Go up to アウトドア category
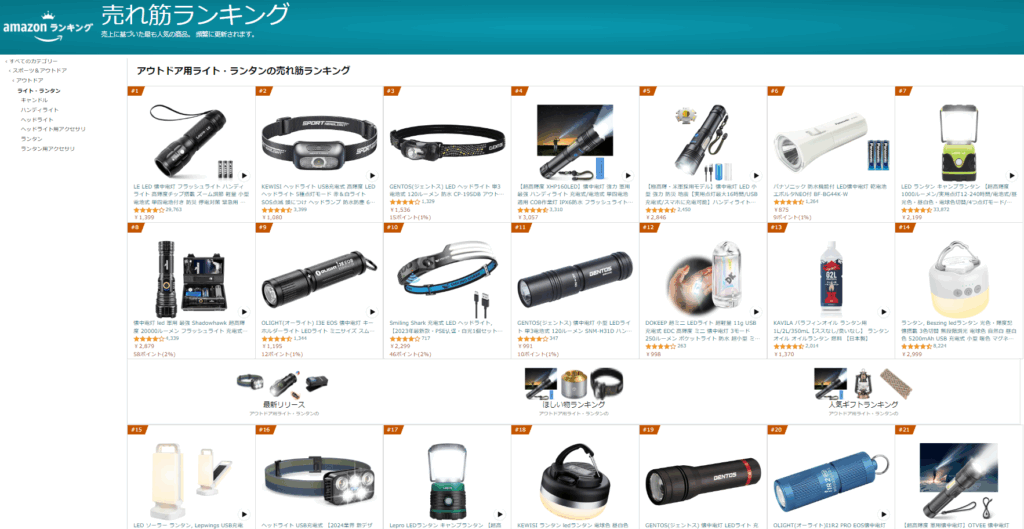This screenshot has height=529, width=1024. click(x=28, y=80)
